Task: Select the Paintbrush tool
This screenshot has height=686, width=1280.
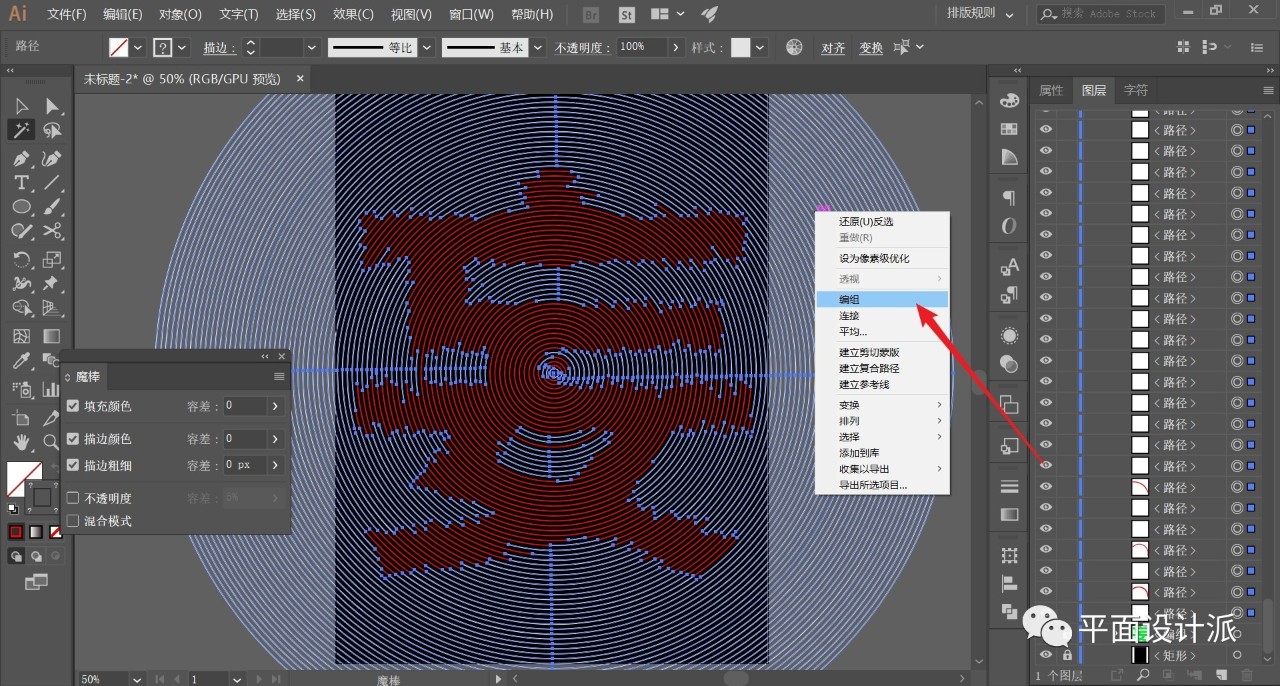Action: (52, 207)
